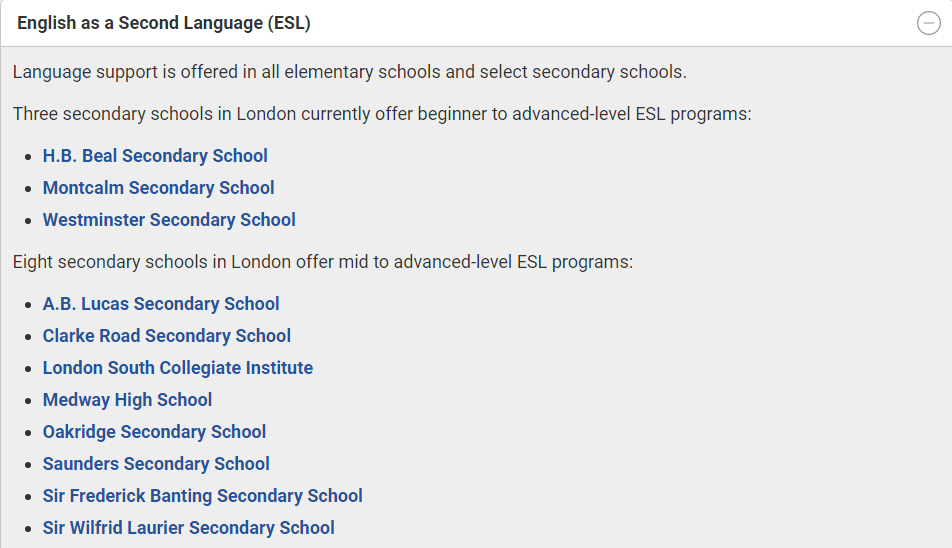Click the 'Eight secondary schools in London' paragraph
The height and width of the screenshot is (548, 952).
(322, 262)
